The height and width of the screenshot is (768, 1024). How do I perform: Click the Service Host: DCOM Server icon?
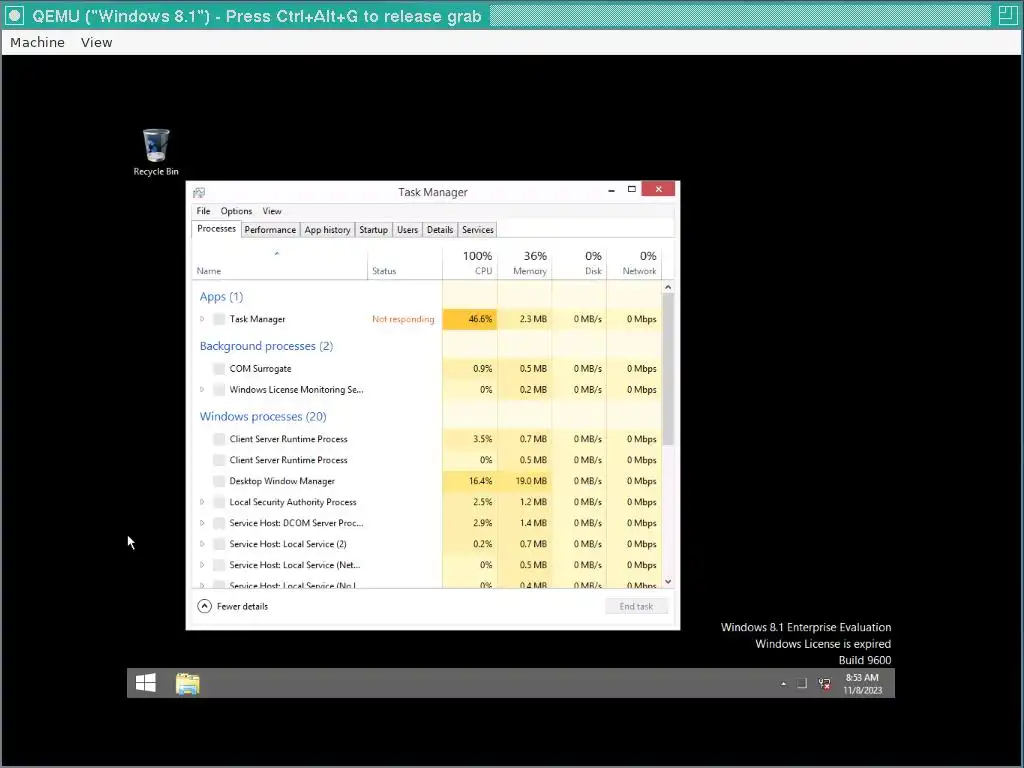point(219,522)
